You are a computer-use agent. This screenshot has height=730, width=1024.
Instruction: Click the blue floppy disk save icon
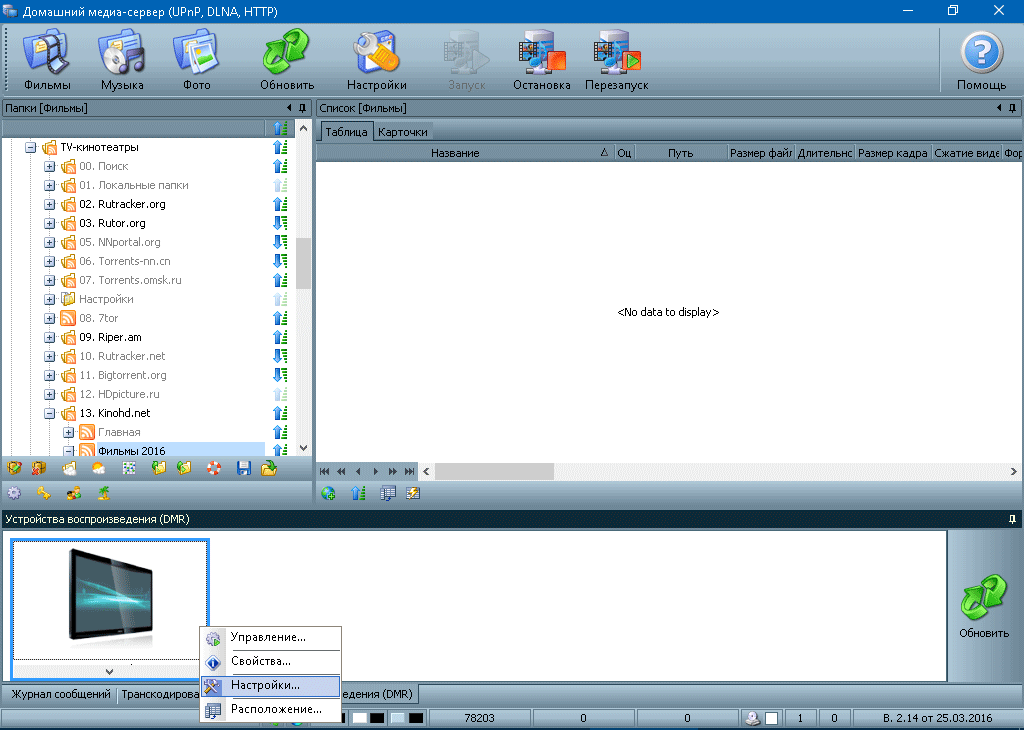[243, 468]
